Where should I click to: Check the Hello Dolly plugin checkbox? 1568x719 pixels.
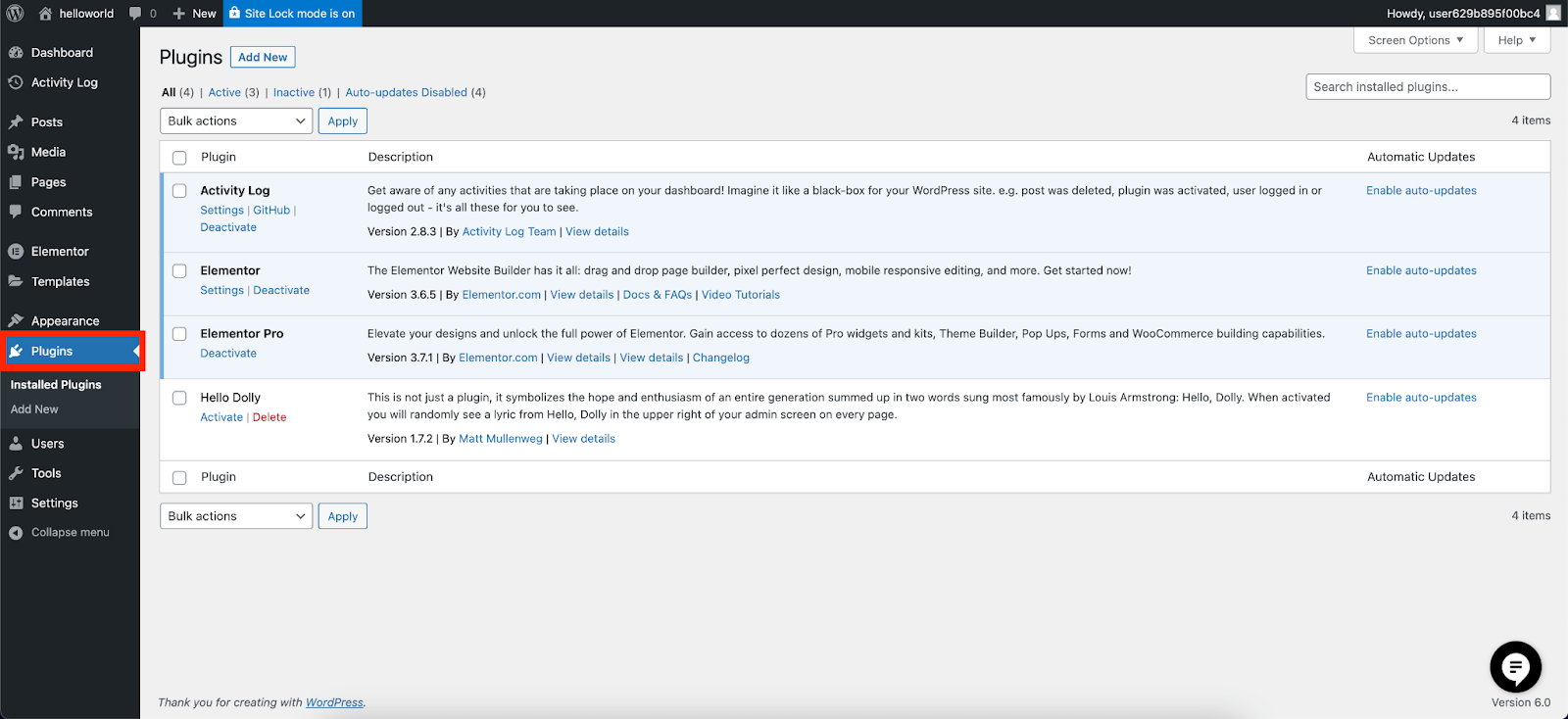tap(179, 398)
